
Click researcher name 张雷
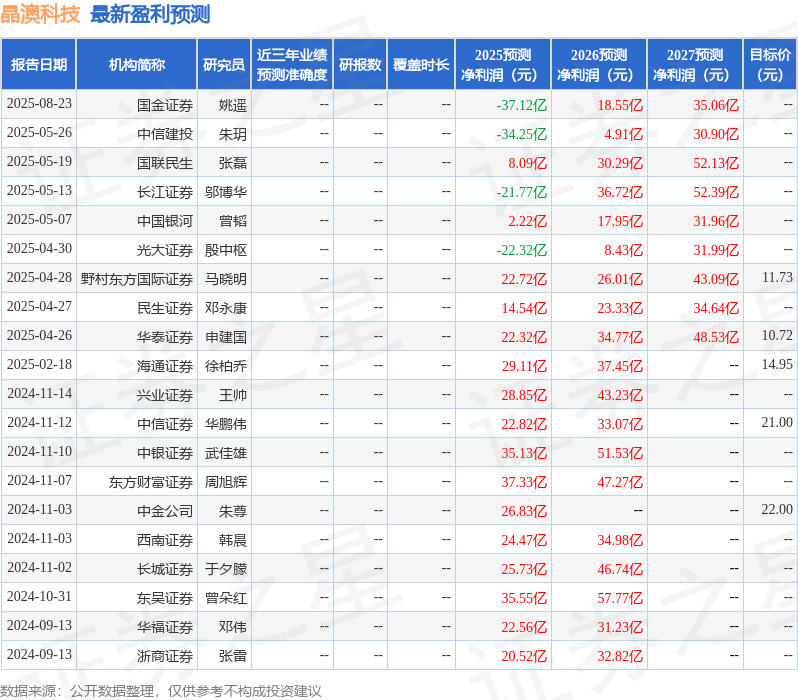pos(233,657)
